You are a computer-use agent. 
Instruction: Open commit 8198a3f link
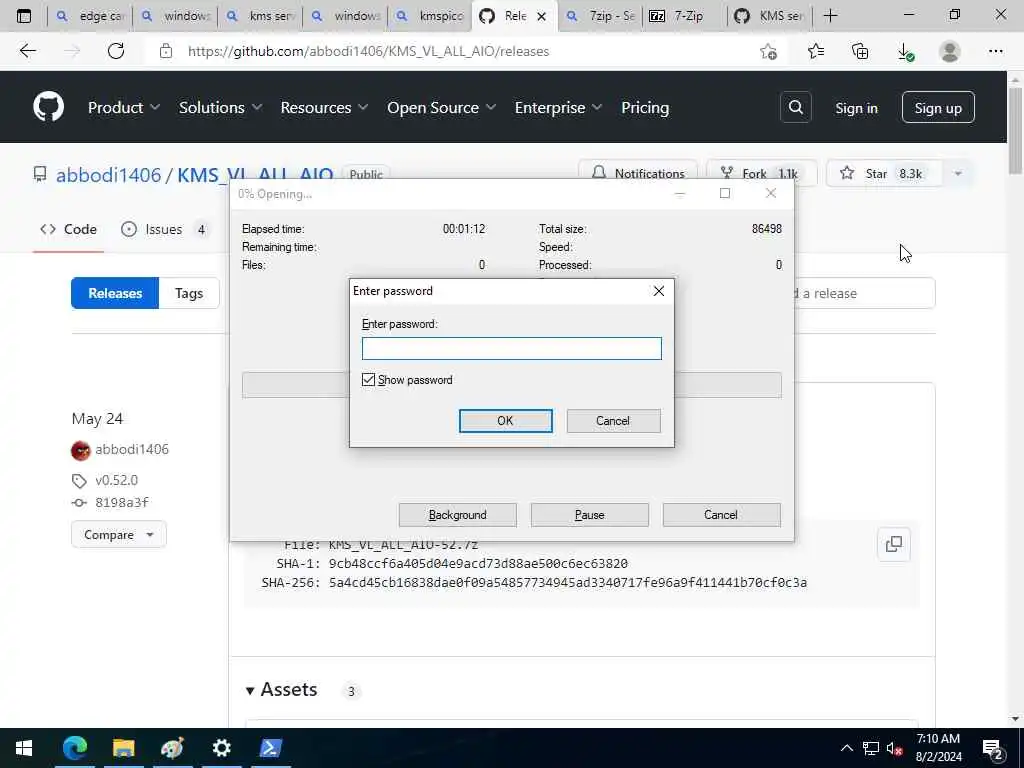tap(121, 502)
